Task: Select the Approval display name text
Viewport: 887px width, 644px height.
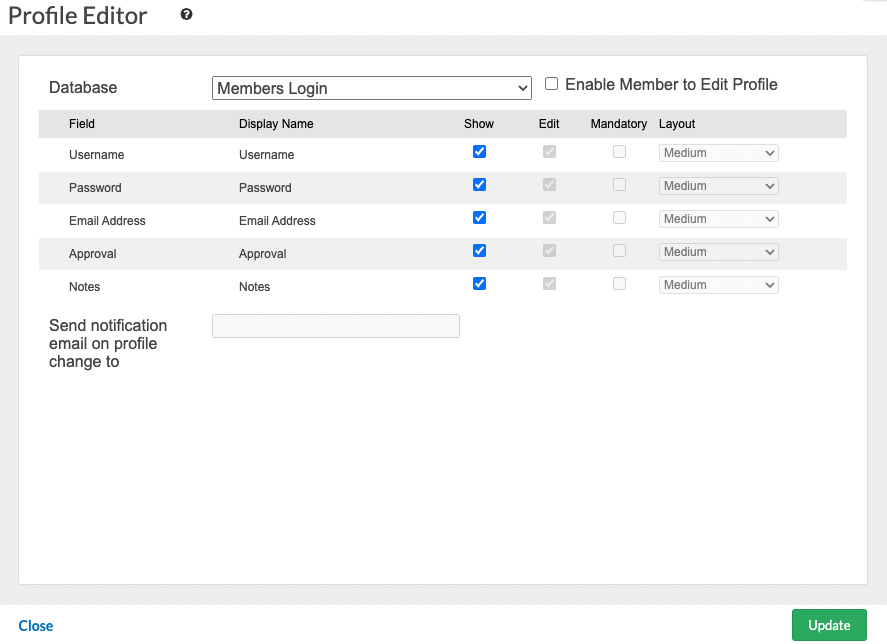Action: [262, 254]
